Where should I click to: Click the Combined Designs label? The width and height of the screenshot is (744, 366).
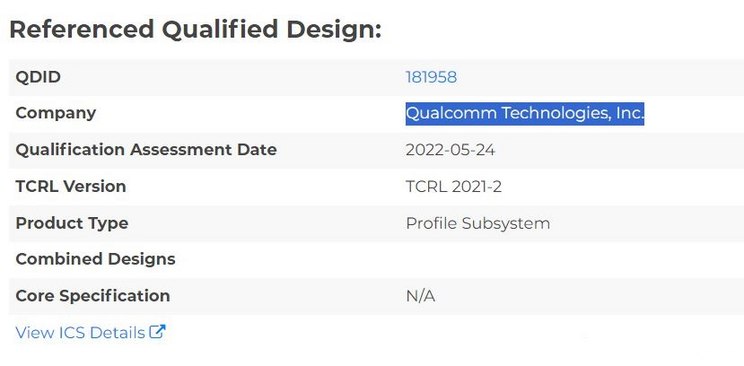[x=95, y=259]
